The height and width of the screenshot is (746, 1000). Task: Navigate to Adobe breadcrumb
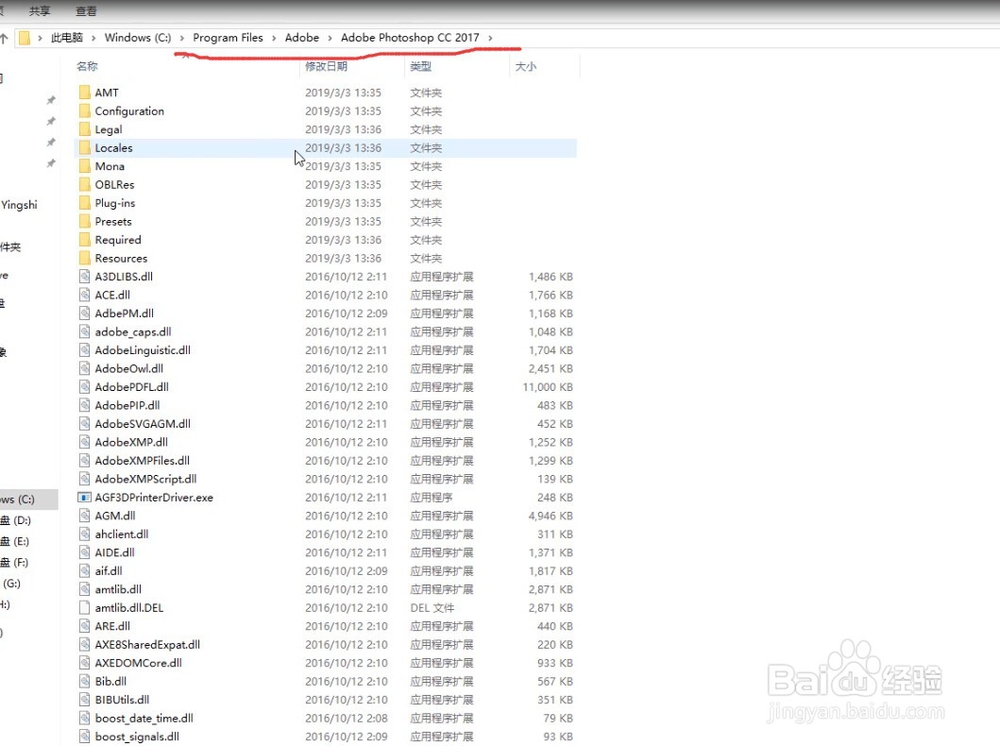302,38
